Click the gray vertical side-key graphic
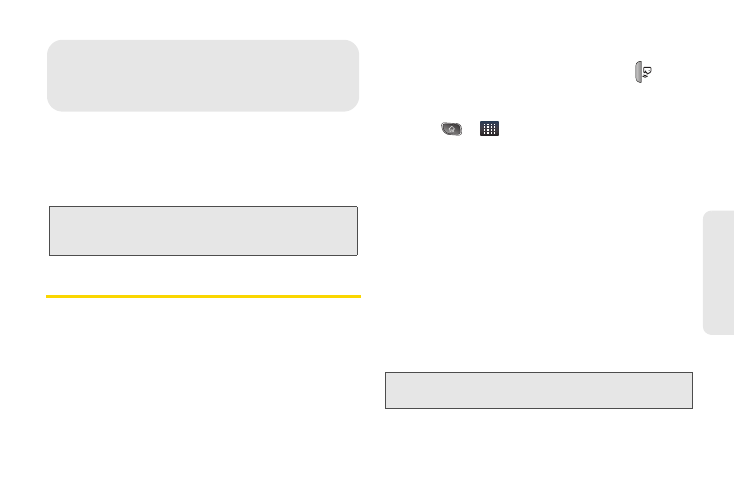734x490 pixels. [638, 72]
